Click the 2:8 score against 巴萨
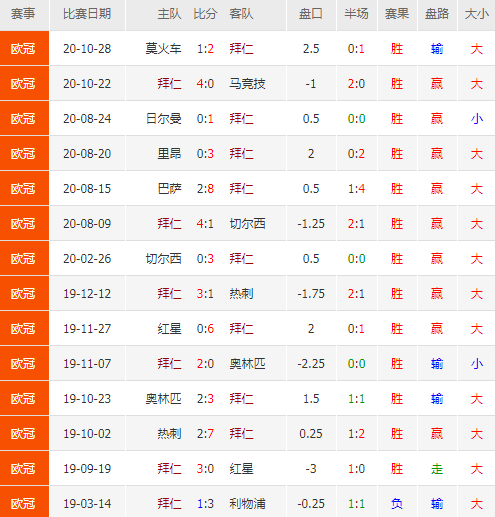 [x=205, y=189]
